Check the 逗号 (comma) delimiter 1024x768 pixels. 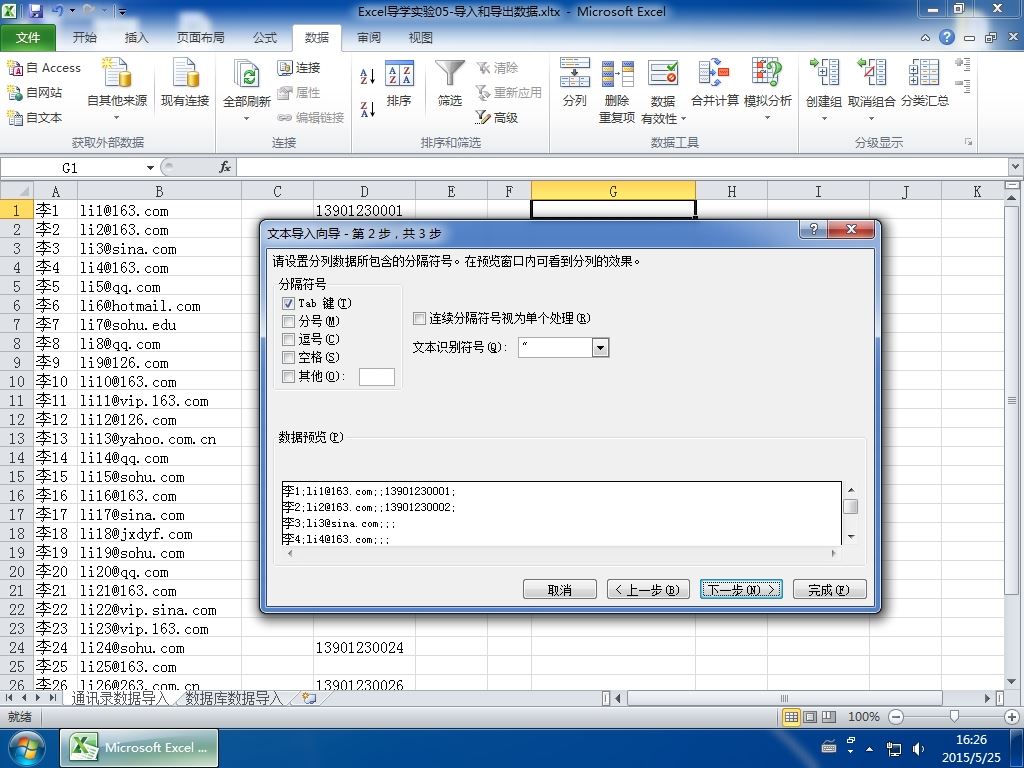coord(289,340)
